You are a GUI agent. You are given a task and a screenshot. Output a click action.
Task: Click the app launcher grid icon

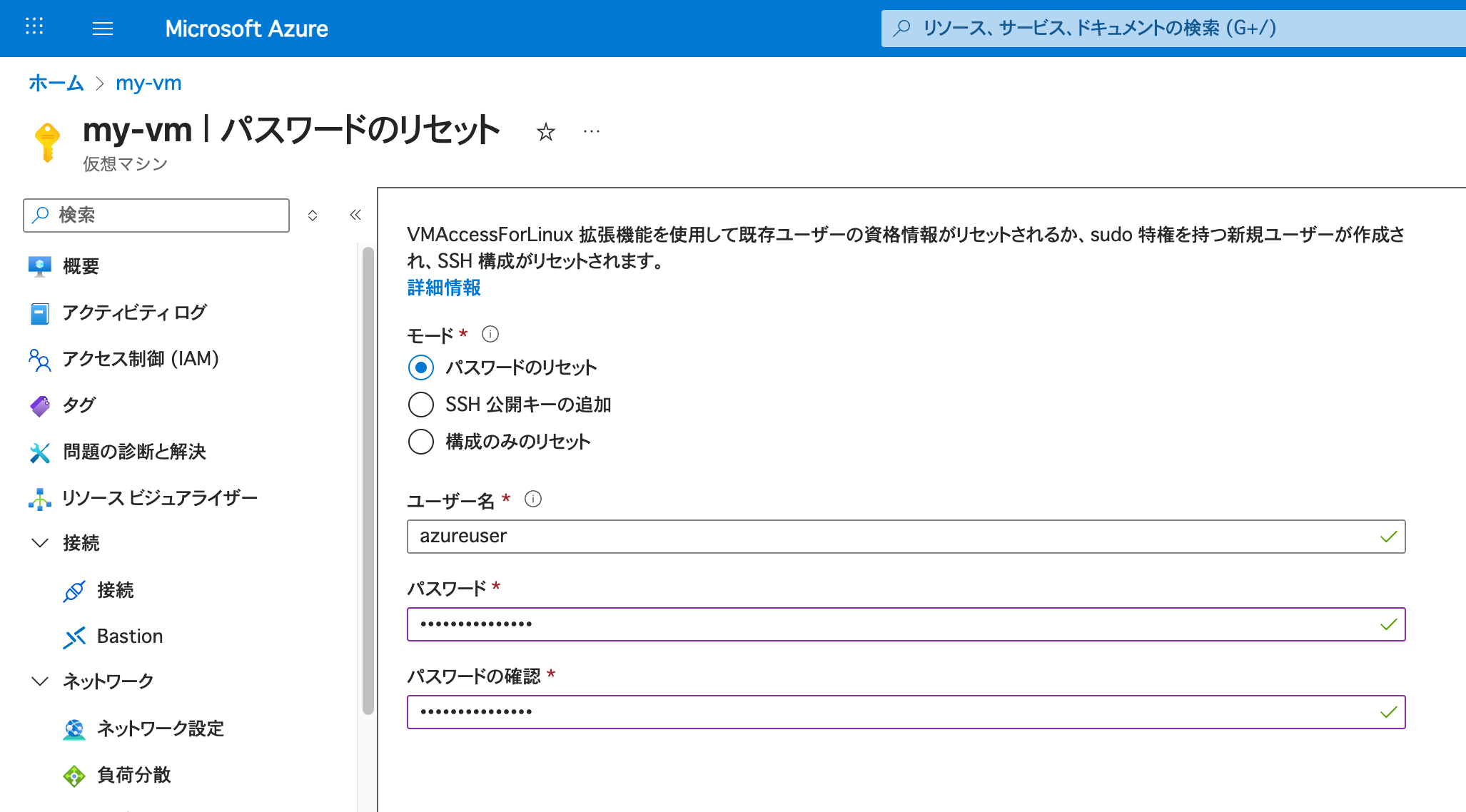pos(34,27)
